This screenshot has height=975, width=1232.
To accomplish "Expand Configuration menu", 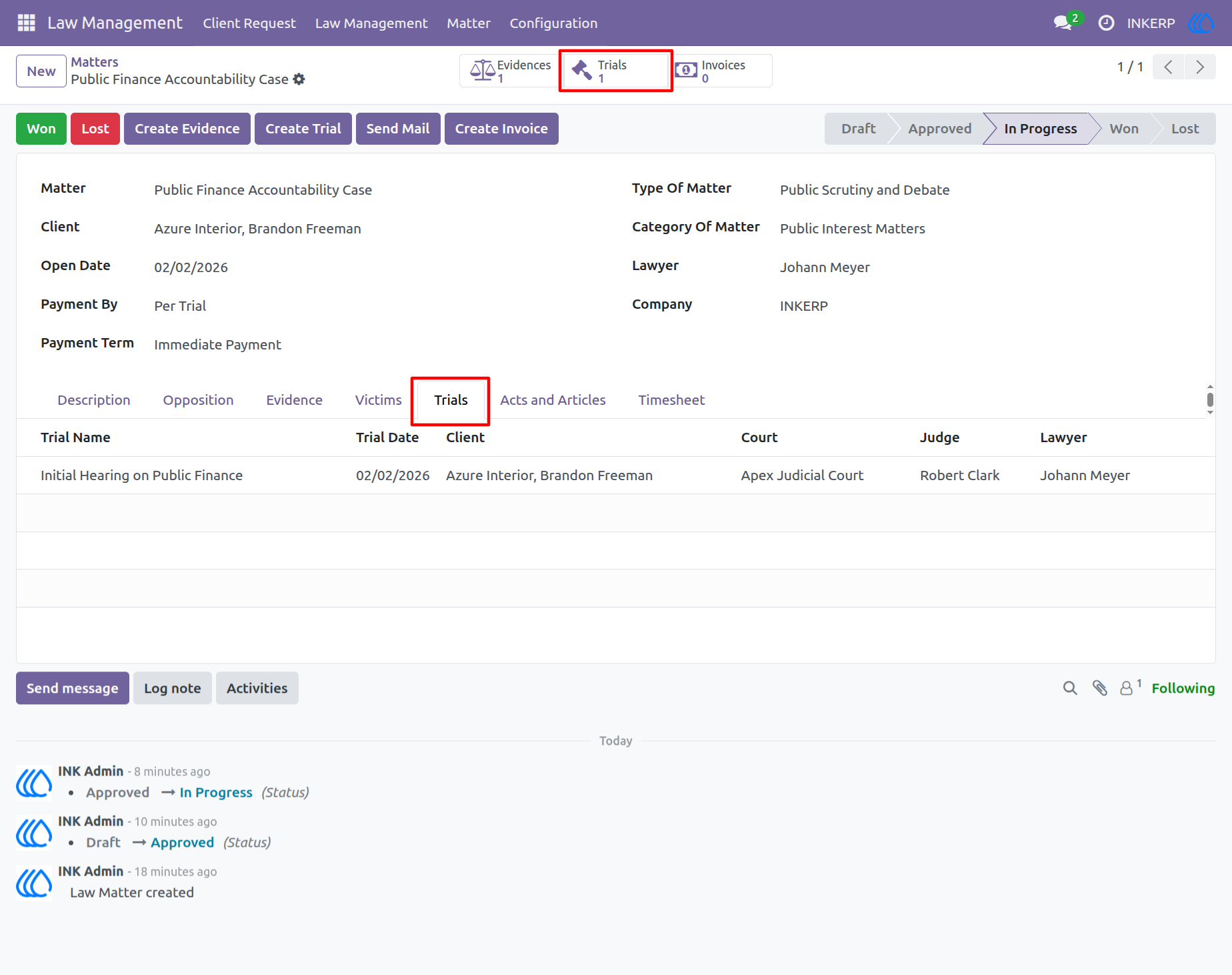I will pyautogui.click(x=553, y=23).
